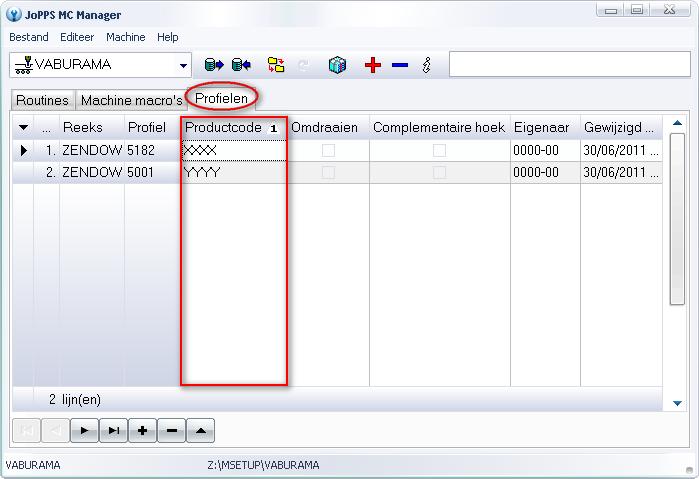Toggle Complementaire hoek checkbox for profile 5182
The width and height of the screenshot is (699, 479).
(439, 150)
